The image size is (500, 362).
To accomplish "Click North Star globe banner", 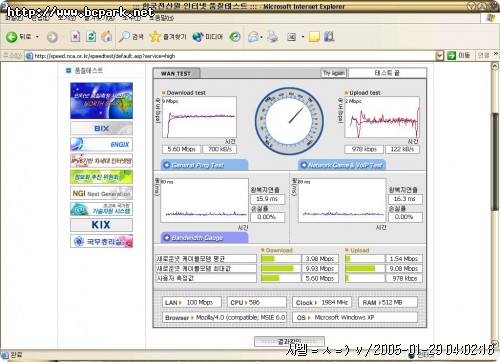I will click(x=101, y=101).
